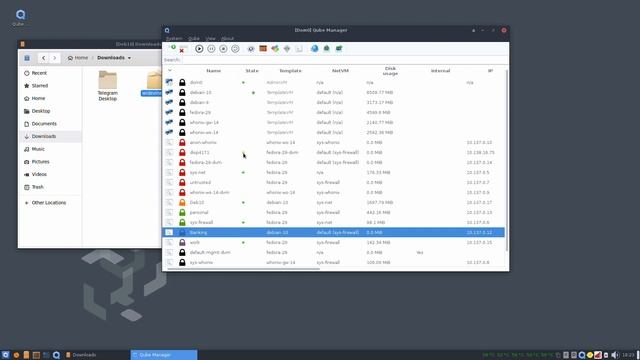
Task: Click the Create new qube toolbar icon
Action: point(172,48)
